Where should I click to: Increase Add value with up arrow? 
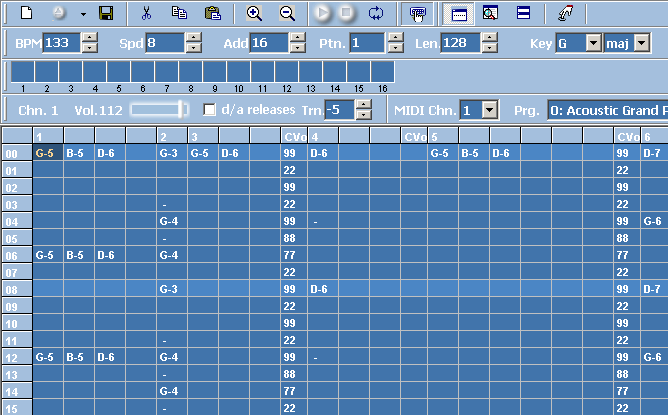click(x=297, y=38)
